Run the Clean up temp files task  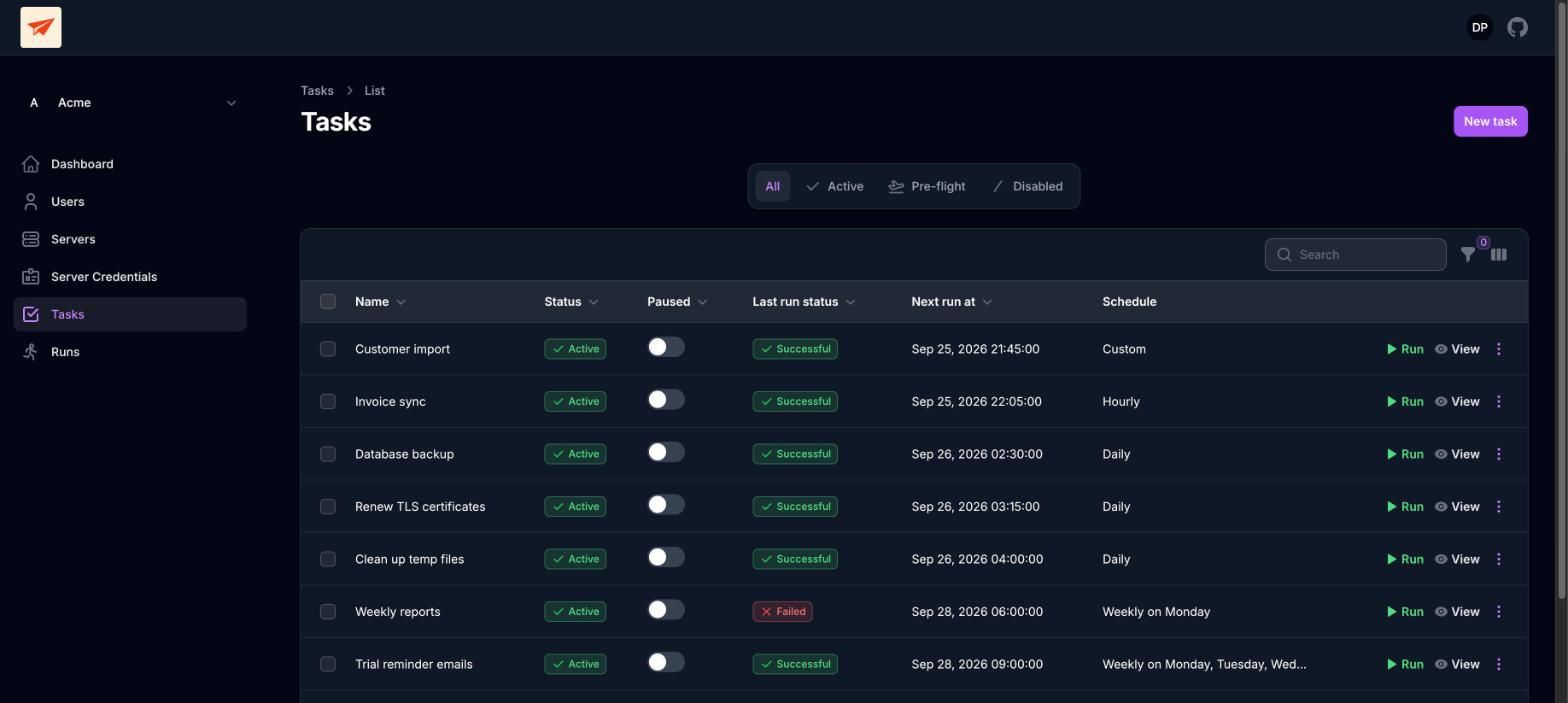(x=1405, y=559)
